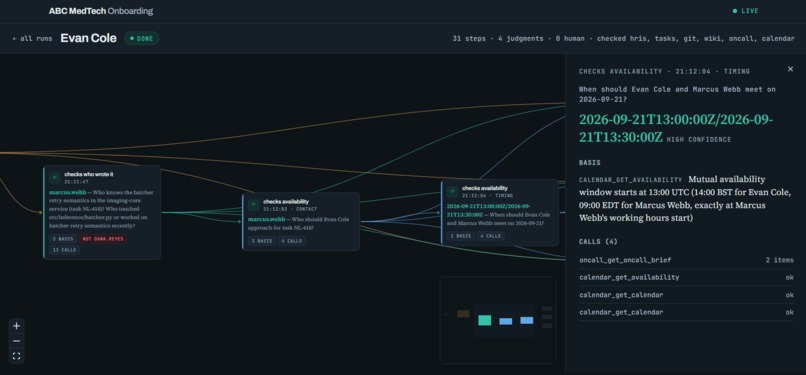Fit graph view to screen

[16, 356]
